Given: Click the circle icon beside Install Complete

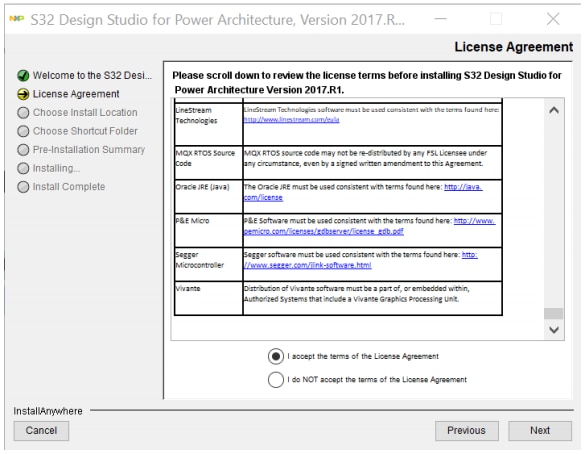Looking at the screenshot, I should pyautogui.click(x=23, y=187).
